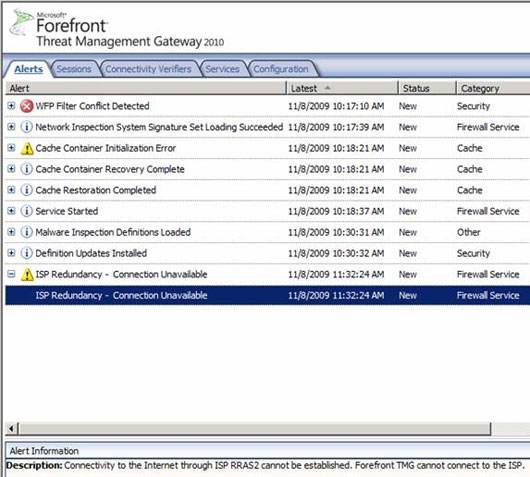Click the horizontal scrollbar thumb
Screen dimensions: 530x477
[255, 429]
